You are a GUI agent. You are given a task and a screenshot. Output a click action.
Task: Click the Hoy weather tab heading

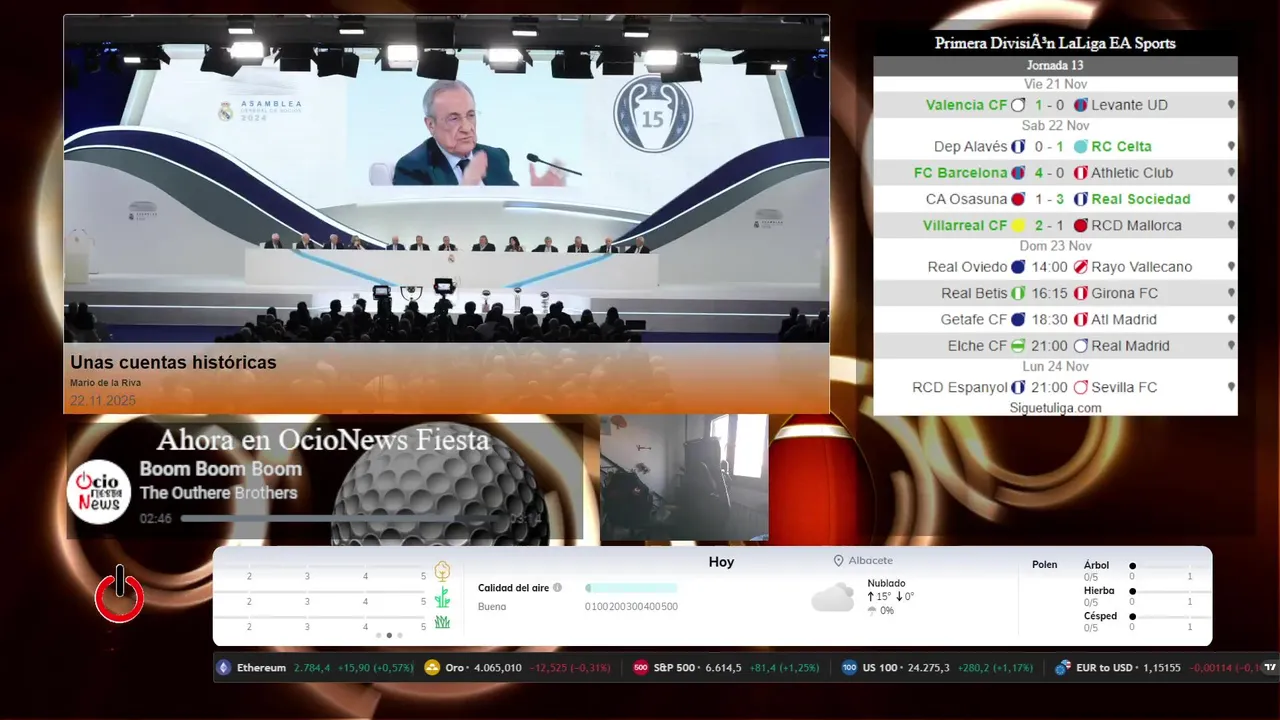click(721, 562)
